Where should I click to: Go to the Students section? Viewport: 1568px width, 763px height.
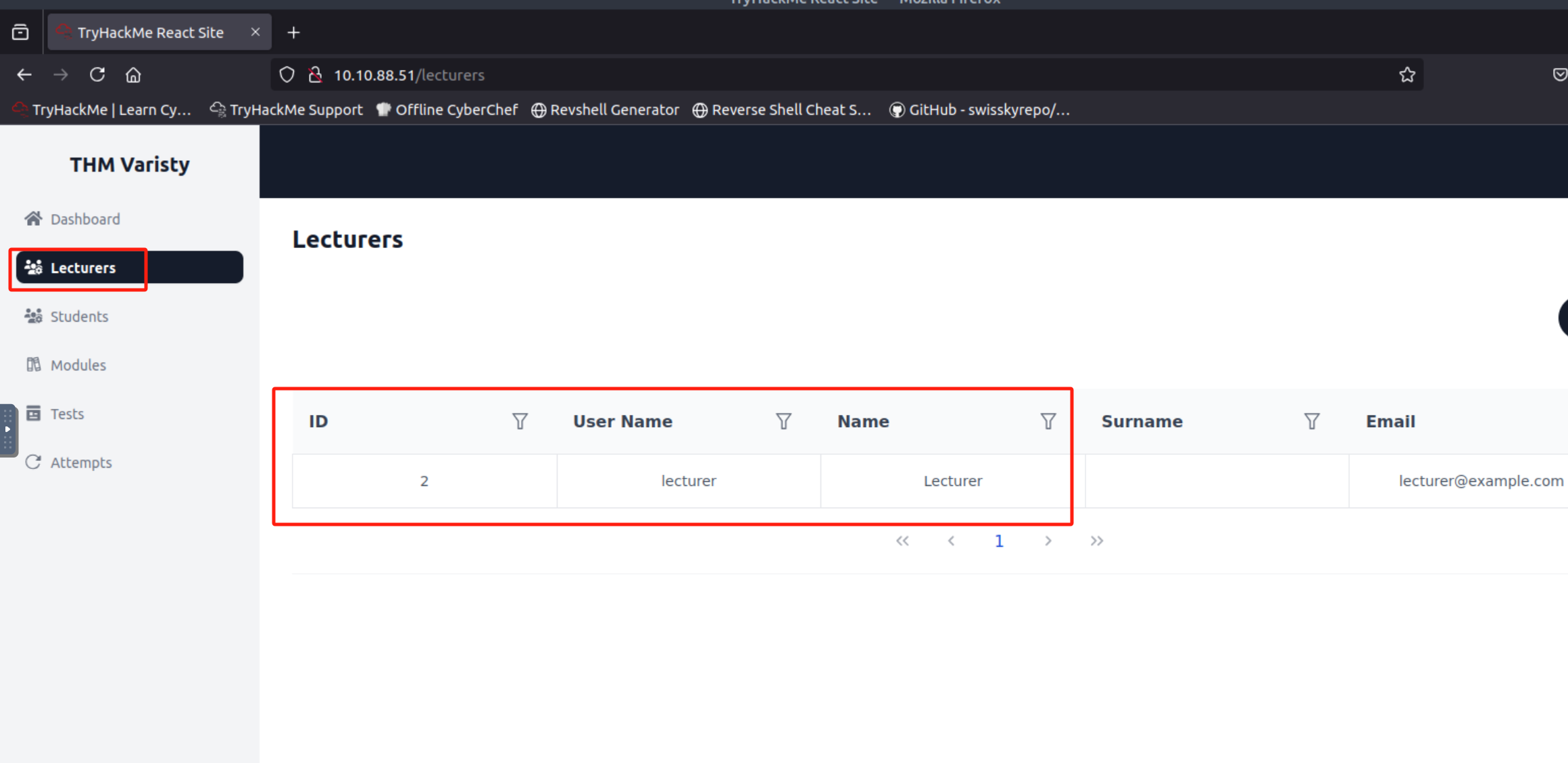click(x=79, y=316)
